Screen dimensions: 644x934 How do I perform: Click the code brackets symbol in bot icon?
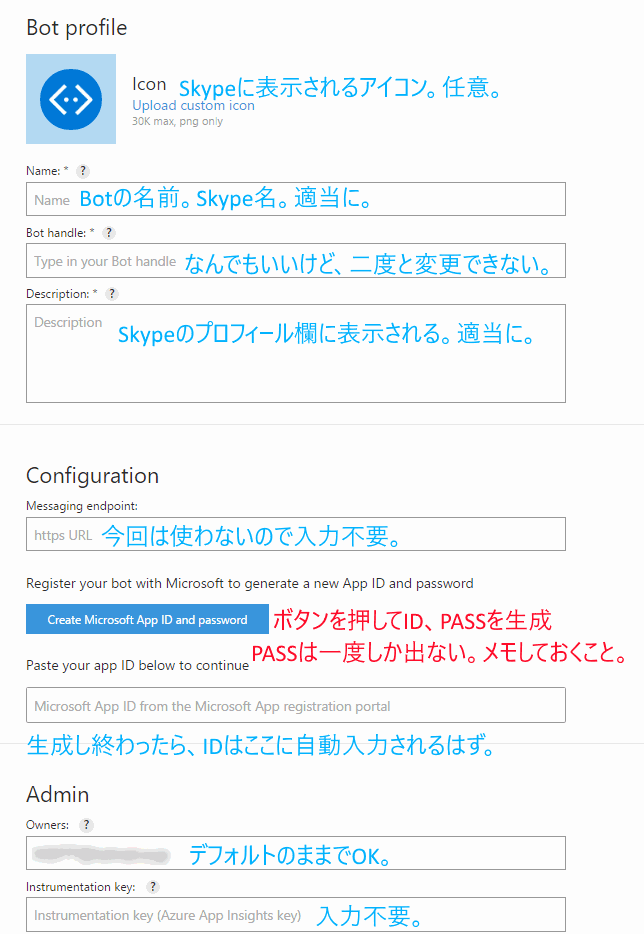pyautogui.click(x=71, y=99)
